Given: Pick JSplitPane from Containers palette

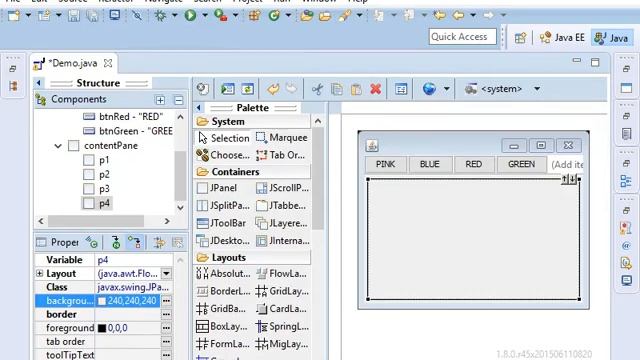Looking at the screenshot, I should click(x=224, y=205).
